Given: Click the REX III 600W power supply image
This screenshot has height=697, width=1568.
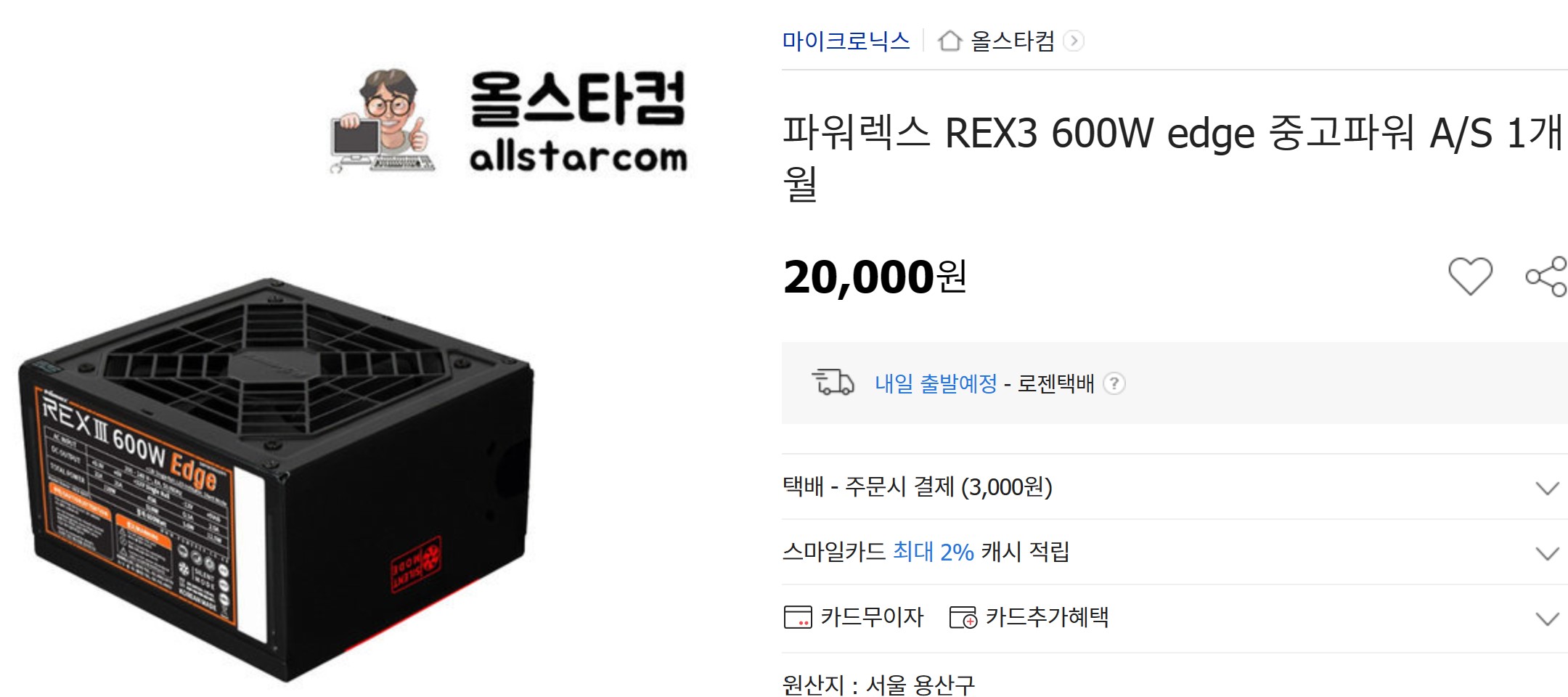Looking at the screenshot, I should point(277,479).
